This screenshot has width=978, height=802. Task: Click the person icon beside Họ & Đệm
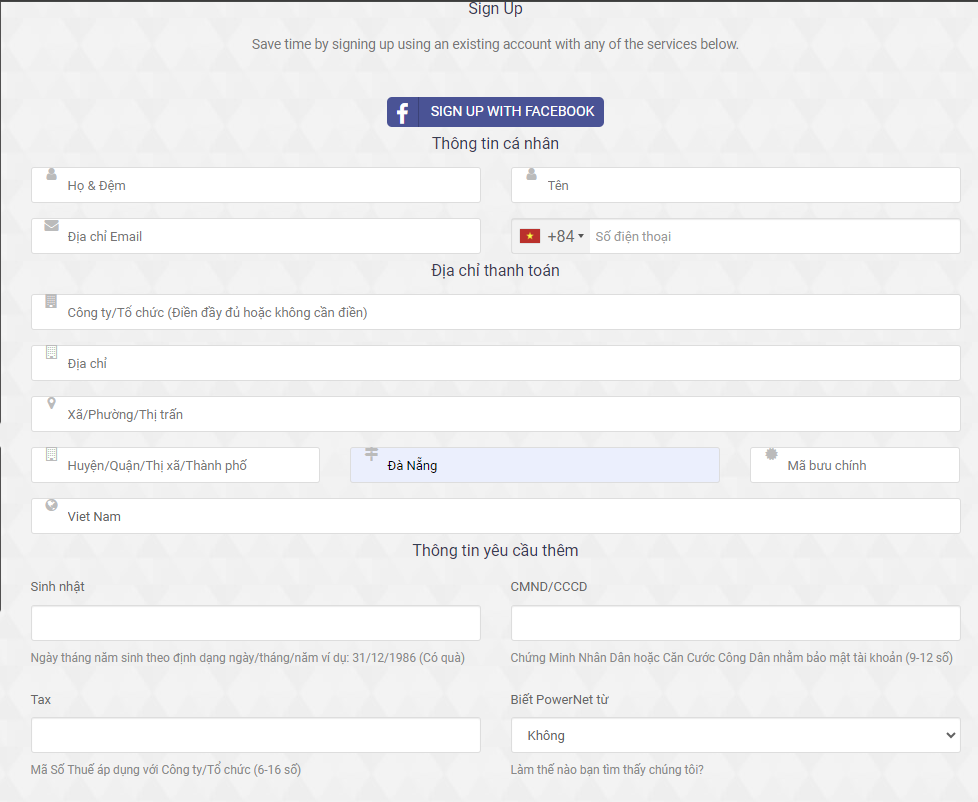click(x=51, y=174)
